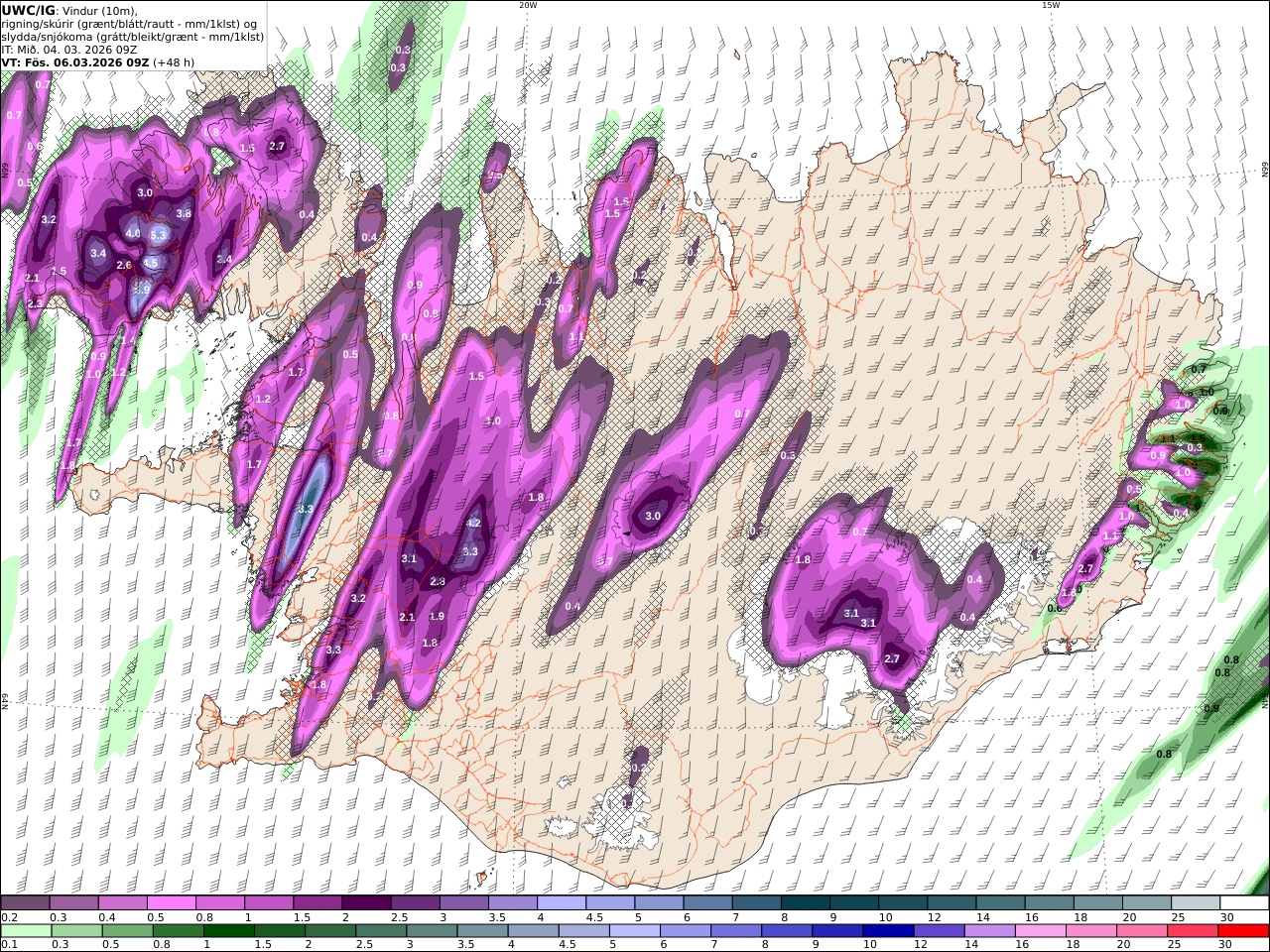The width and height of the screenshot is (1270, 952).
Task: Click the lower legend swatch labeled 4
Action: point(534,931)
